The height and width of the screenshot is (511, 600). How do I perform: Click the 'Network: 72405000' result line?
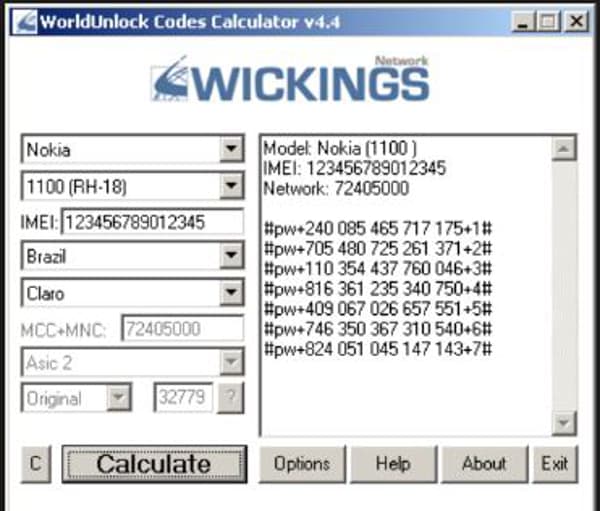[336, 188]
